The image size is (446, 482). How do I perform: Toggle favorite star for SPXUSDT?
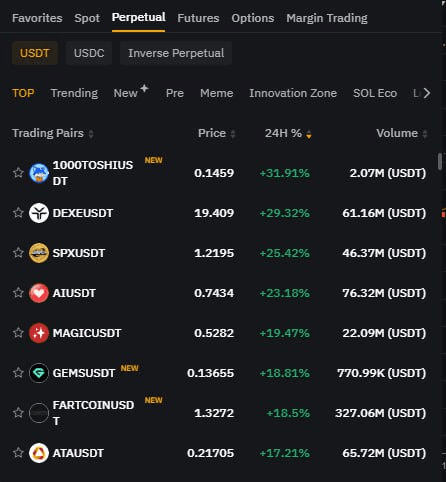point(18,253)
